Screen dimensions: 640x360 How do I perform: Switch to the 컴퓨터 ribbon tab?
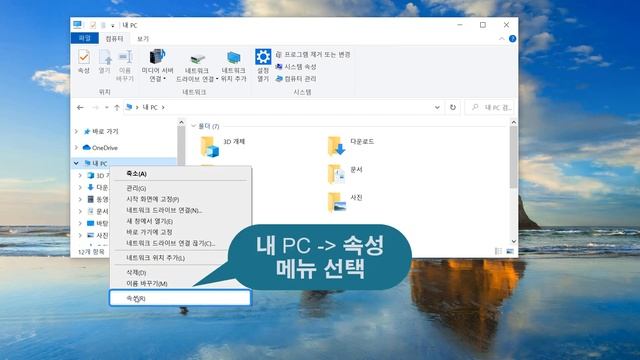point(114,39)
